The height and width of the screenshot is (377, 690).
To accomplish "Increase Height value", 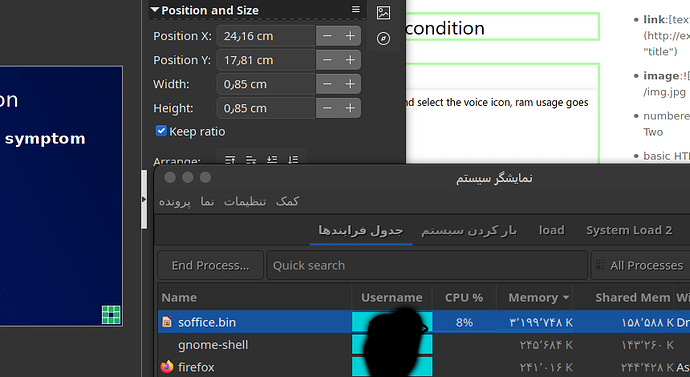I will [x=350, y=108].
